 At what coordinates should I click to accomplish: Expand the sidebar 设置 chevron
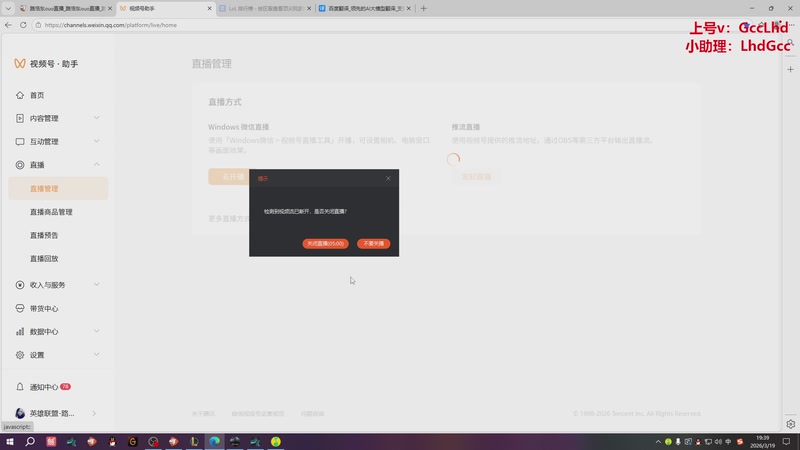pyautogui.click(x=96, y=355)
